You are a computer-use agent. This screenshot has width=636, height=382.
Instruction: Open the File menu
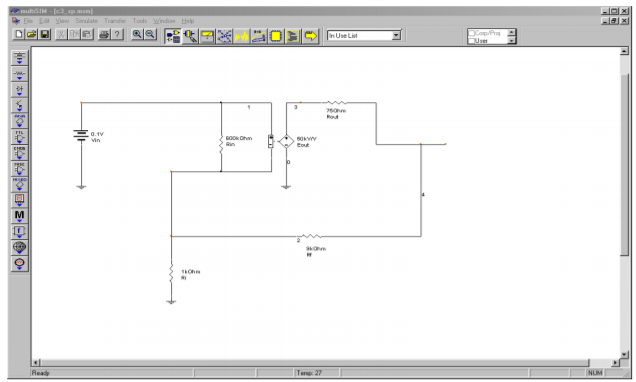tap(28, 21)
